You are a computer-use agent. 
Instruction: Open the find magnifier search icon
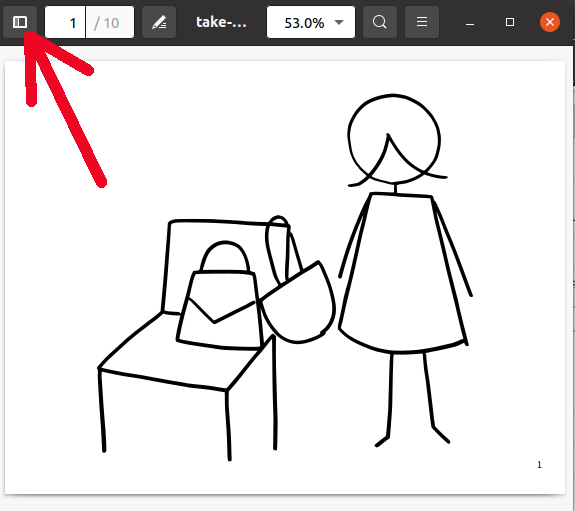click(380, 22)
